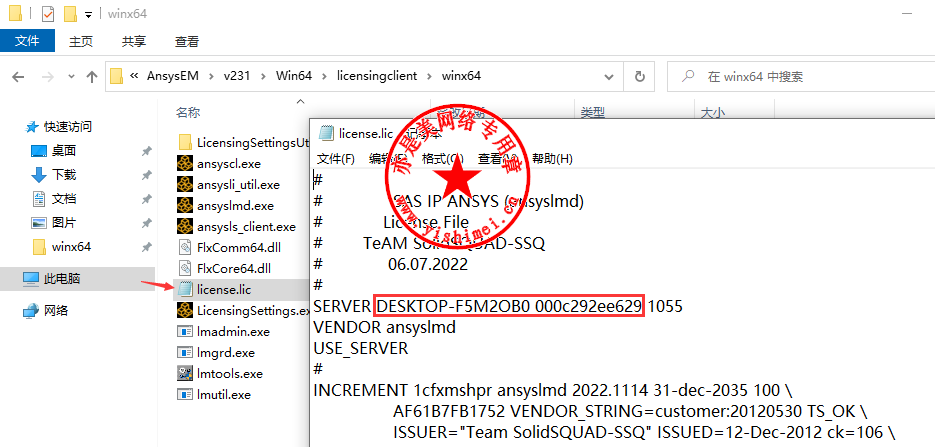
Task: Click the port number 1055 in Notepad
Action: tap(665, 307)
